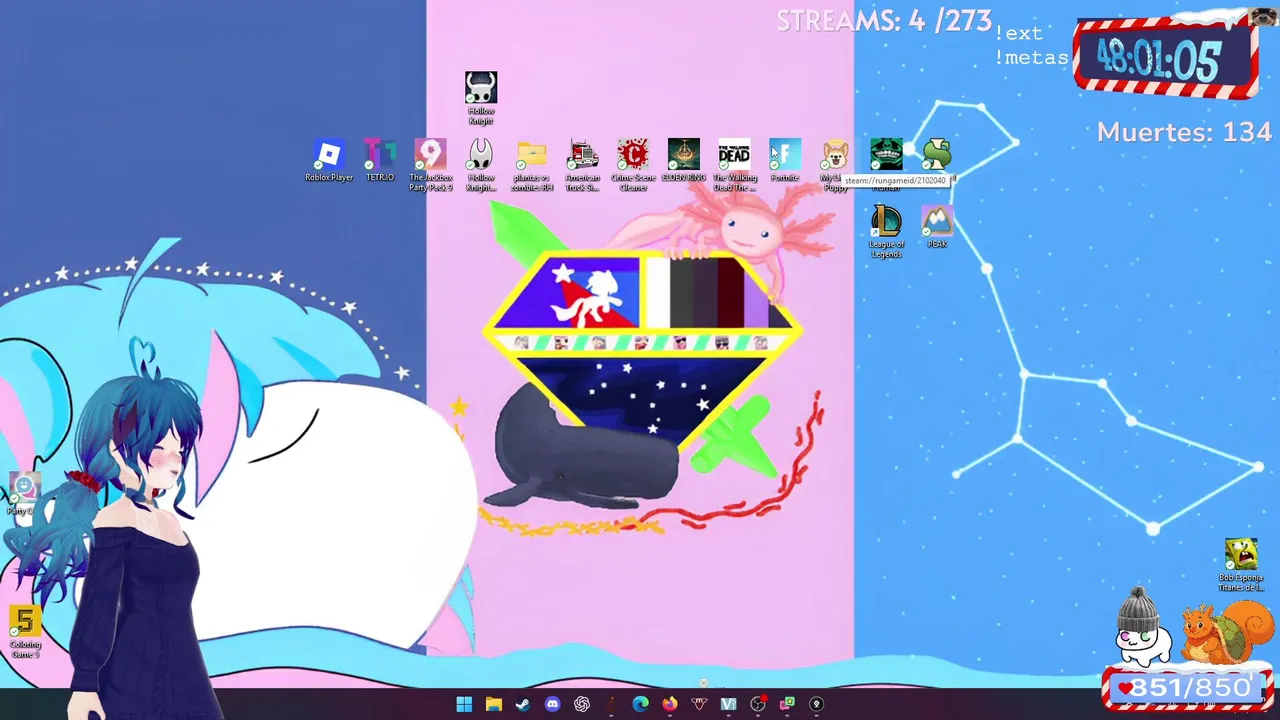Open The Jackbox Party Pack 9 shortcut

click(431, 165)
